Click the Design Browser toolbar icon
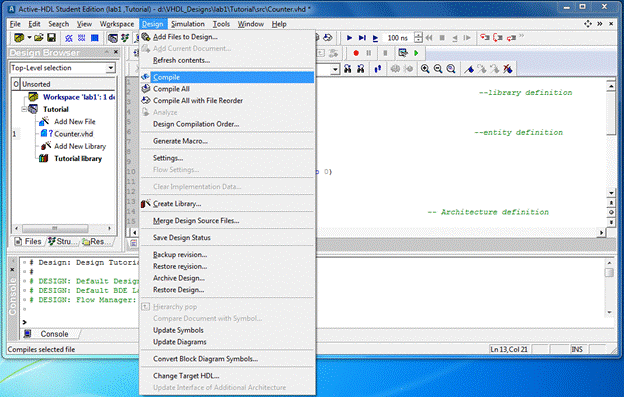The width and height of the screenshot is (624, 397). pyautogui.click(x=113, y=38)
